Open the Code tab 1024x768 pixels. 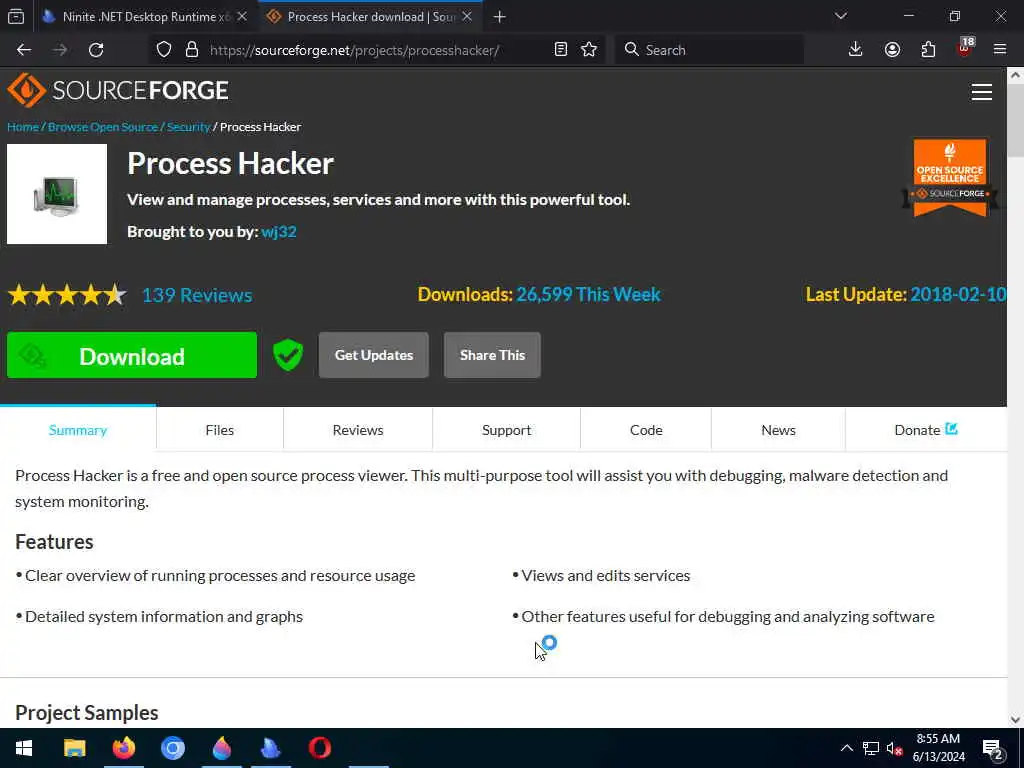click(x=646, y=430)
